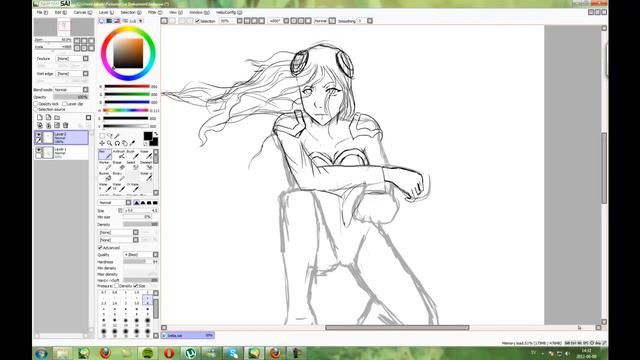Toggle the Selection source checkbox
The image size is (640, 360).
pos(36,110)
